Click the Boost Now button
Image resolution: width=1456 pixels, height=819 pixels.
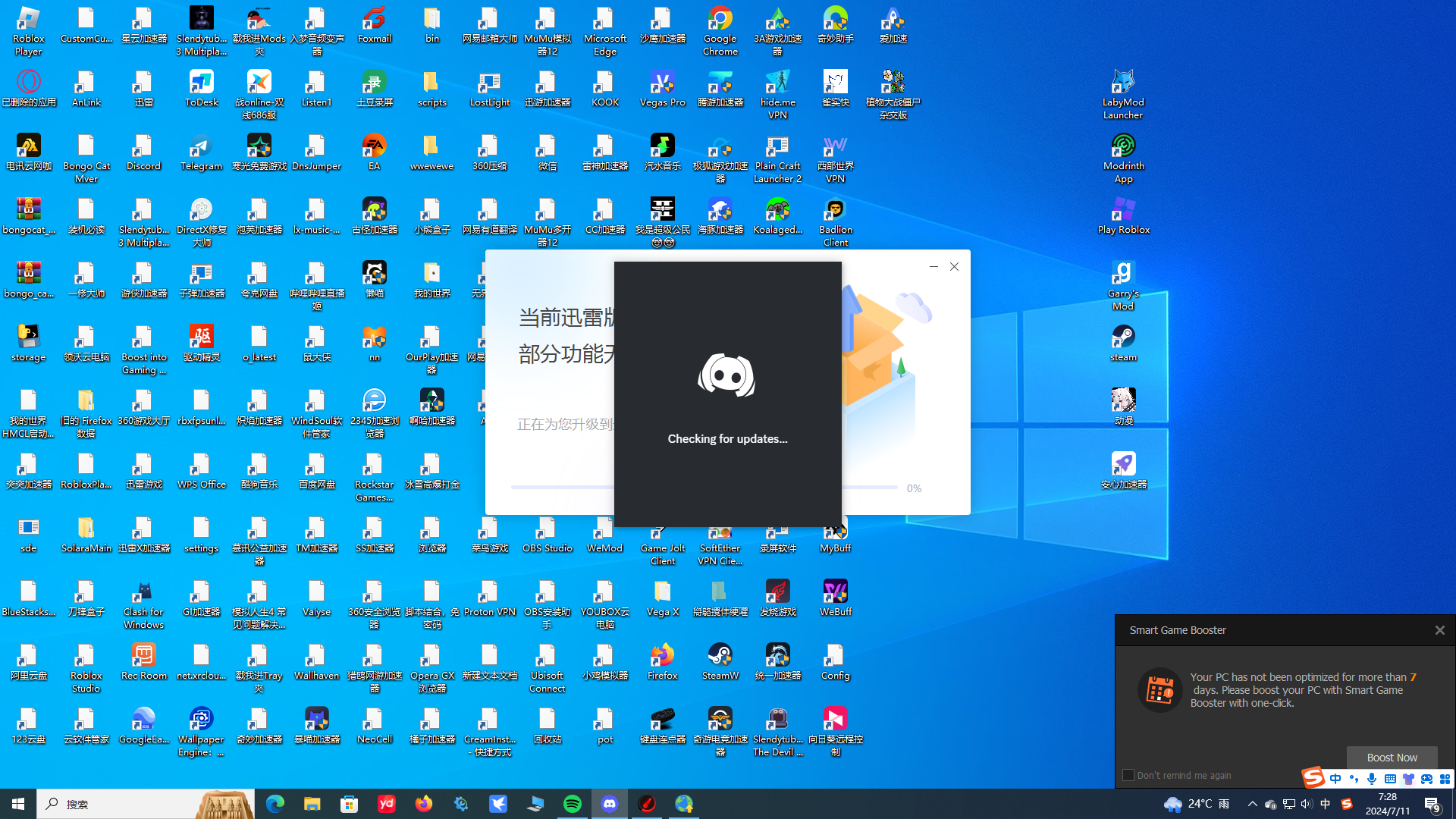point(1392,757)
